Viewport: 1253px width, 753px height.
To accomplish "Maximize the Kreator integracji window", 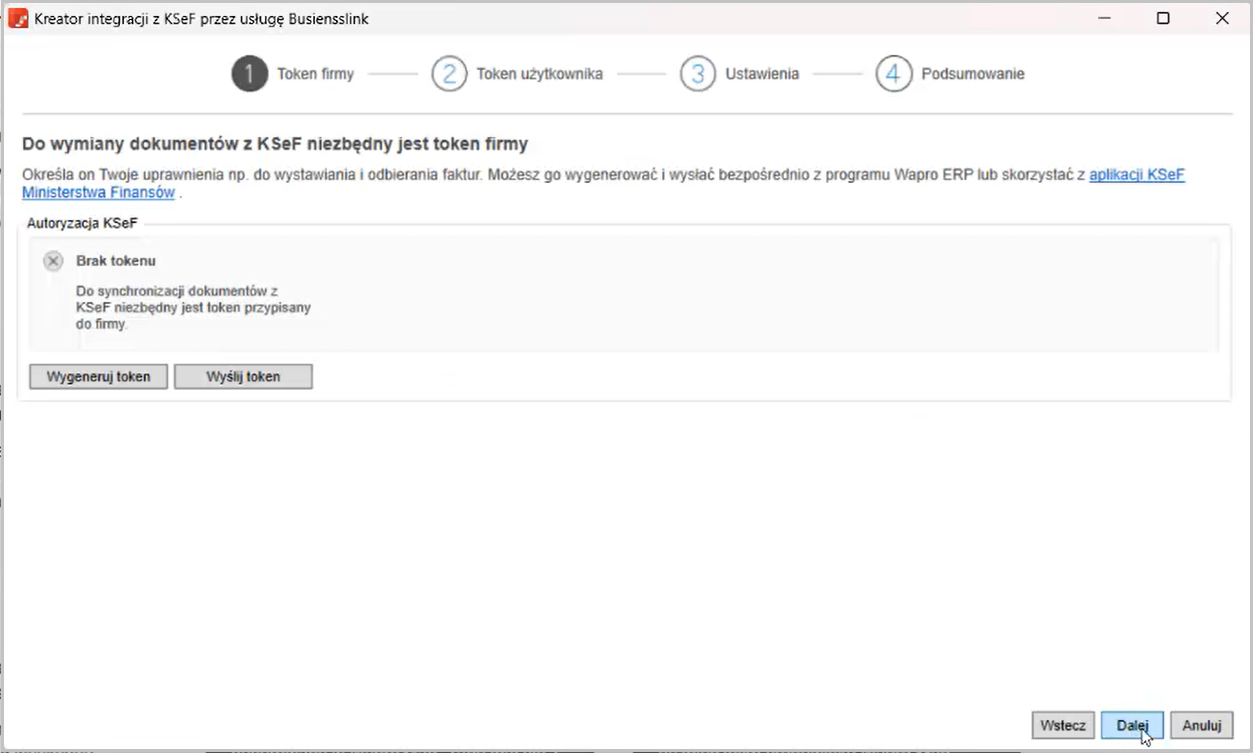I will click(1163, 19).
